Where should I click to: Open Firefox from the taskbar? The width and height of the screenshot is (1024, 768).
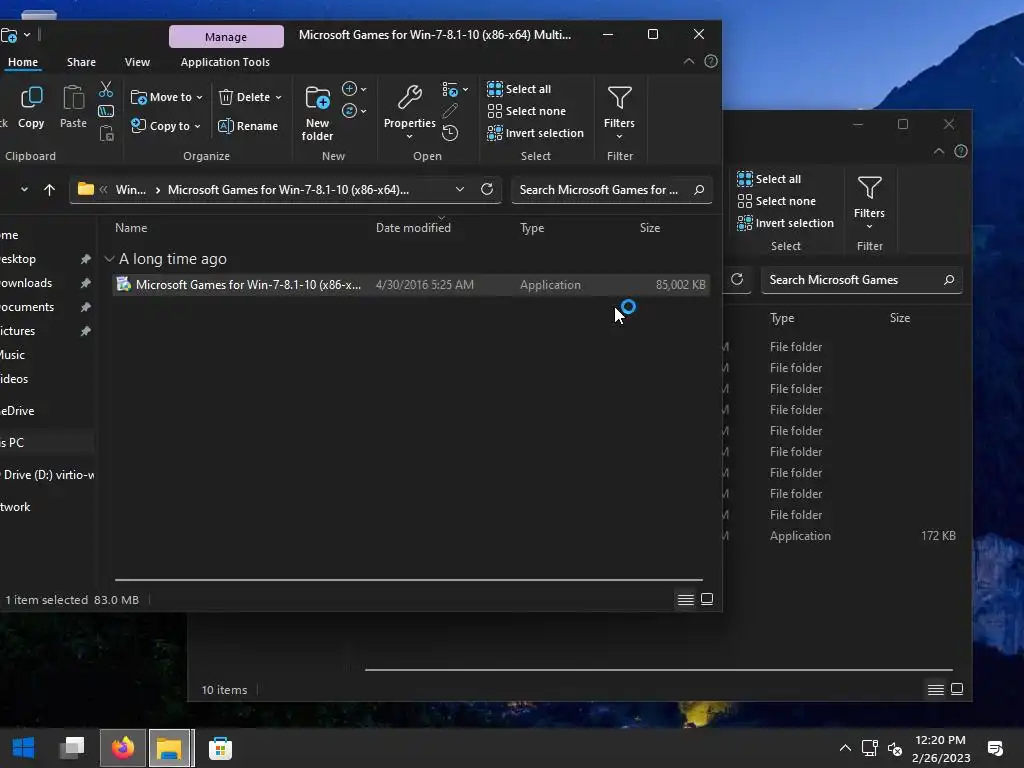pyautogui.click(x=122, y=748)
